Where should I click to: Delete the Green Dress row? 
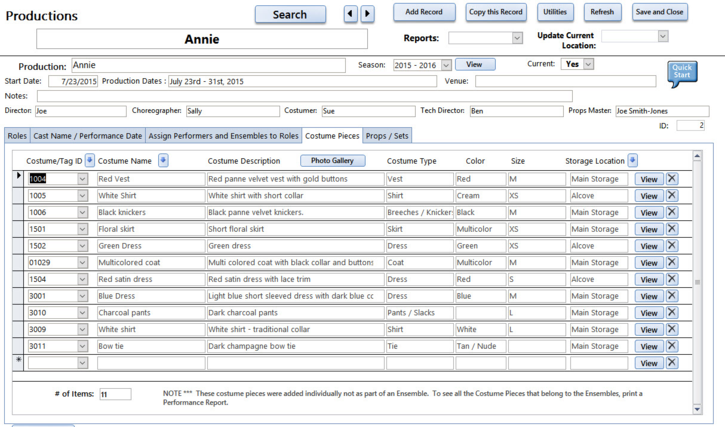click(x=672, y=245)
